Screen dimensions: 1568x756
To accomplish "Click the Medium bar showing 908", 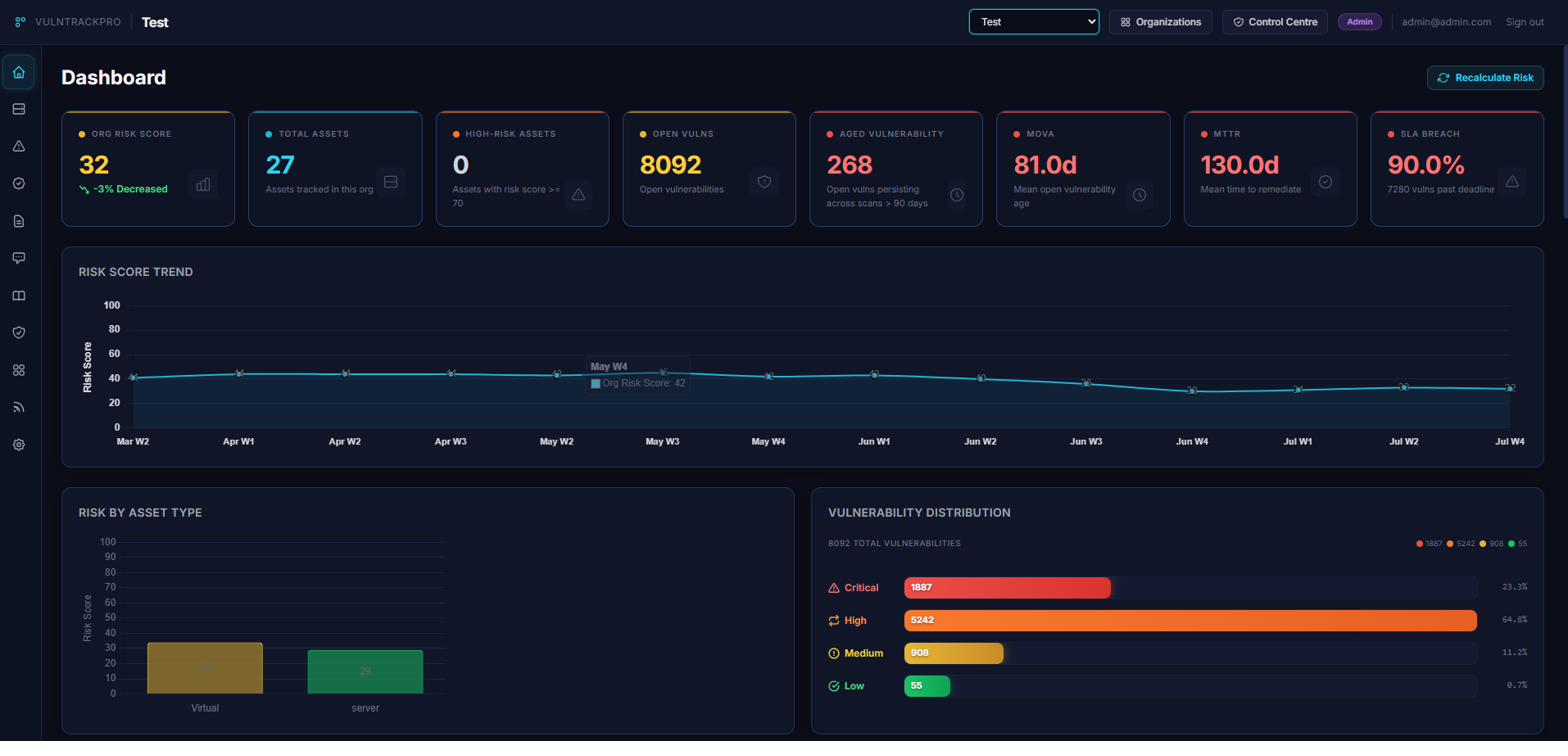I will point(953,653).
